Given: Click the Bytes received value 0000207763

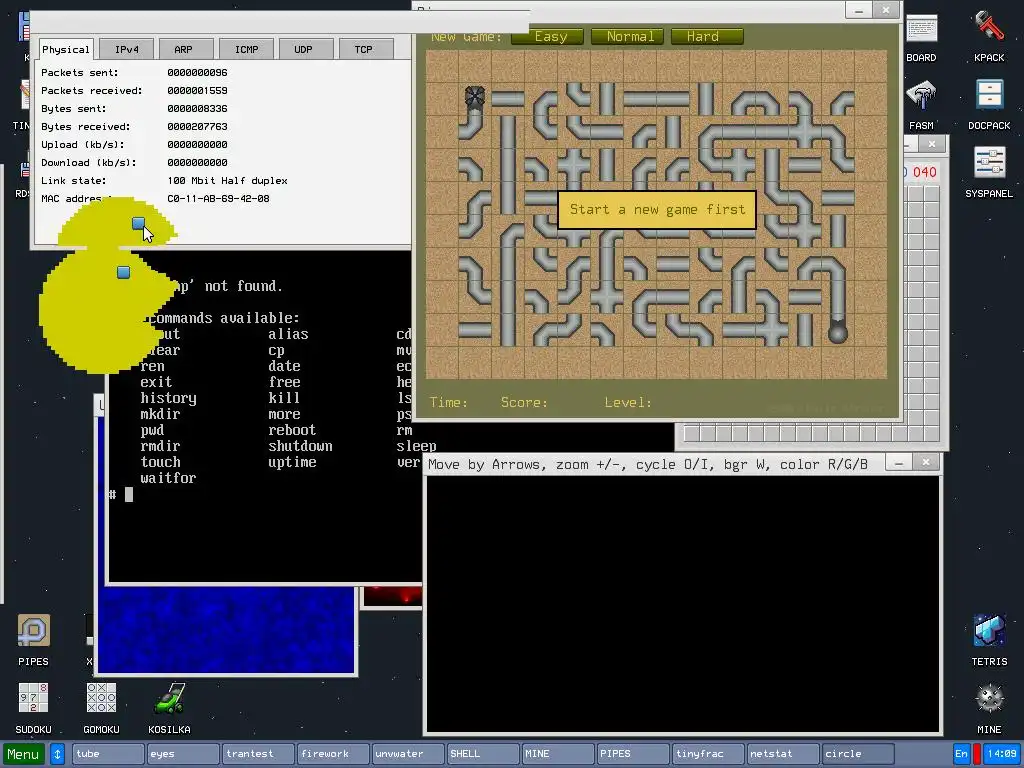Looking at the screenshot, I should (x=197, y=127).
